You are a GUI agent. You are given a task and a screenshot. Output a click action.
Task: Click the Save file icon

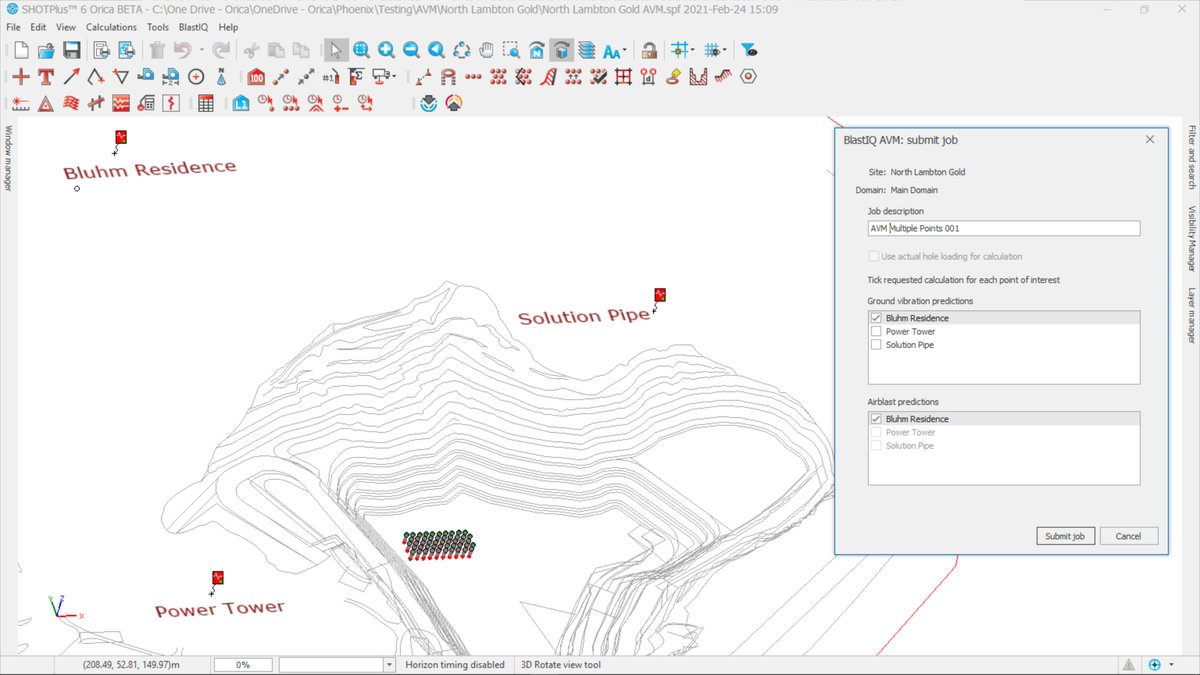click(73, 49)
